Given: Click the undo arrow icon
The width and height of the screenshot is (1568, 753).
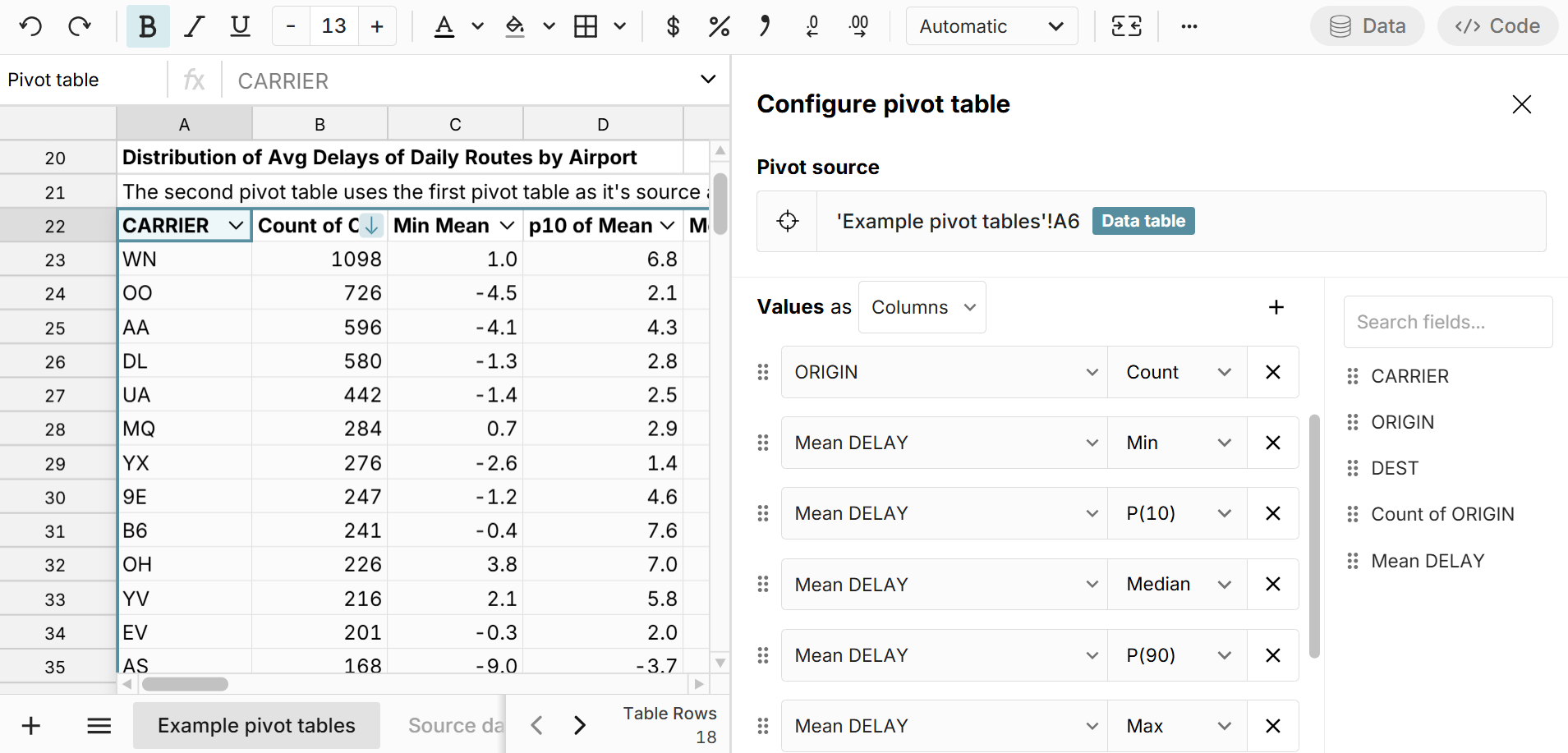Looking at the screenshot, I should pyautogui.click(x=30, y=26).
